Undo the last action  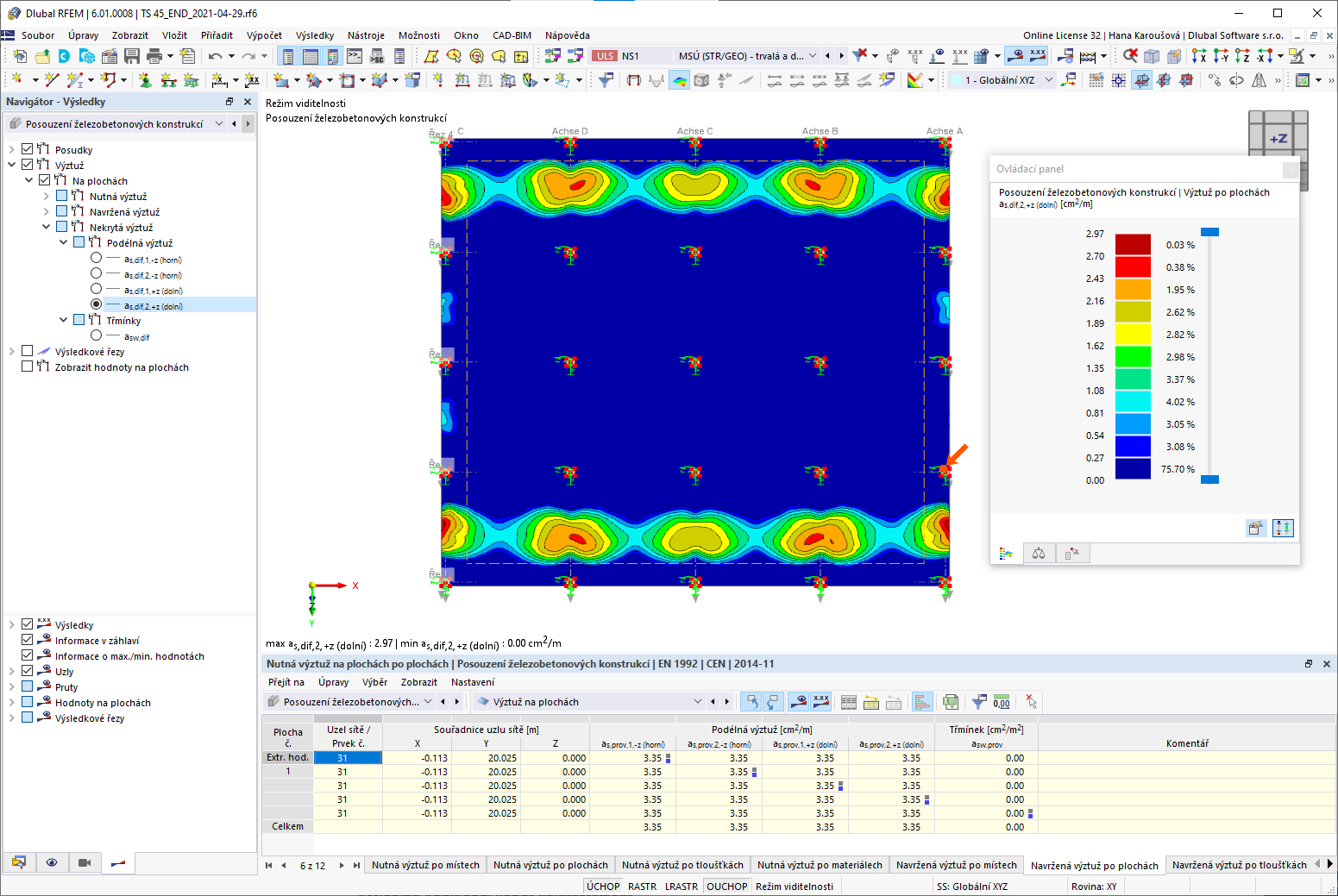coord(215,56)
